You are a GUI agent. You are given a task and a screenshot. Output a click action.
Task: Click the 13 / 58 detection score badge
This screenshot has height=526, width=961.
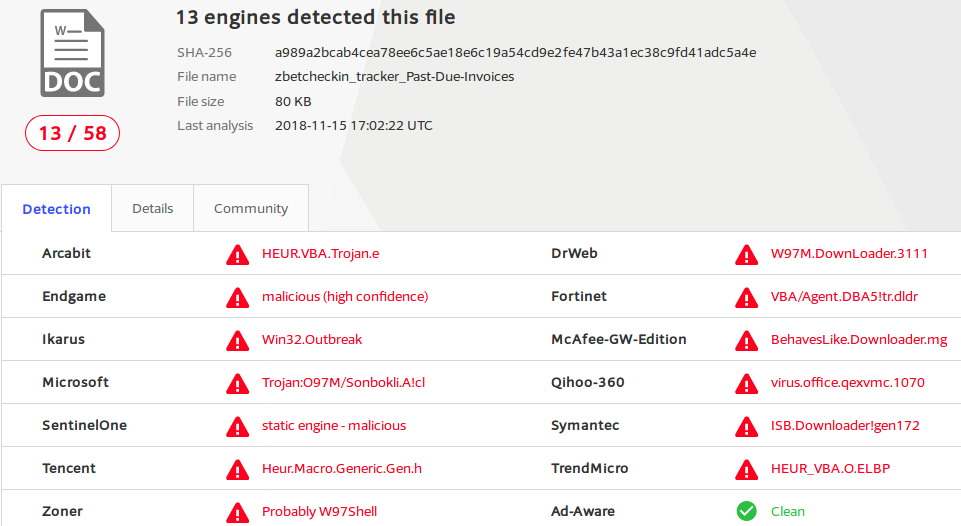click(72, 133)
